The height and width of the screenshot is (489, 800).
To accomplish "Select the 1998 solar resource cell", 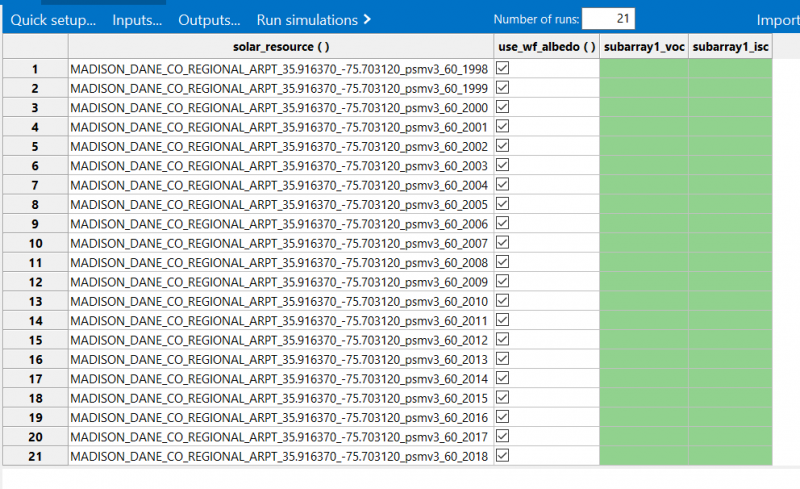I will click(279, 69).
